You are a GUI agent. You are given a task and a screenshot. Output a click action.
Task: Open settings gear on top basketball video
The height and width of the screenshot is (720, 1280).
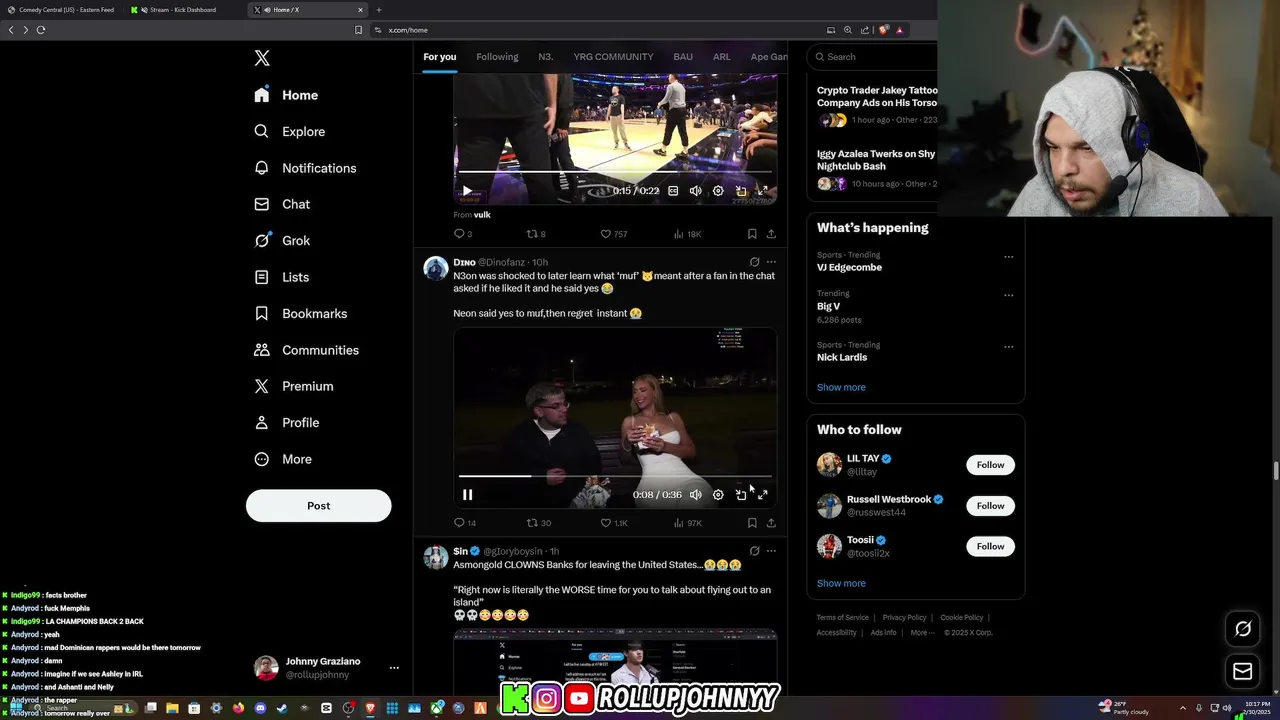(x=718, y=190)
